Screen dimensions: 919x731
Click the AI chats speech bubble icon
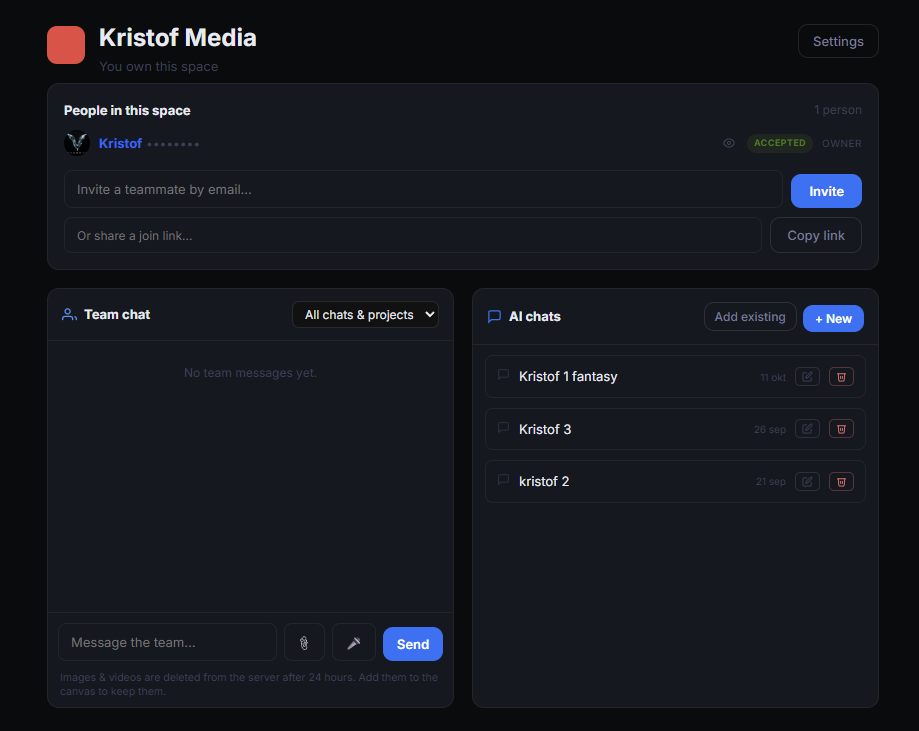tap(494, 317)
